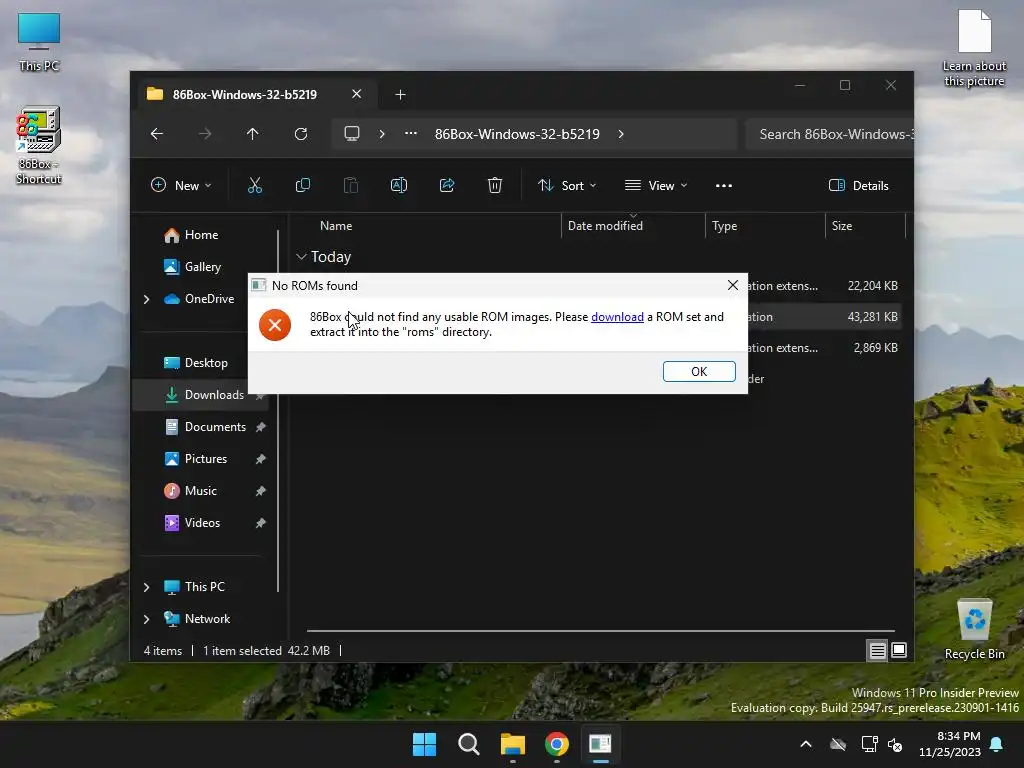Click chevron after 86Box-Windows-32-b5219 in address bar
1024x768 pixels.
click(621, 134)
